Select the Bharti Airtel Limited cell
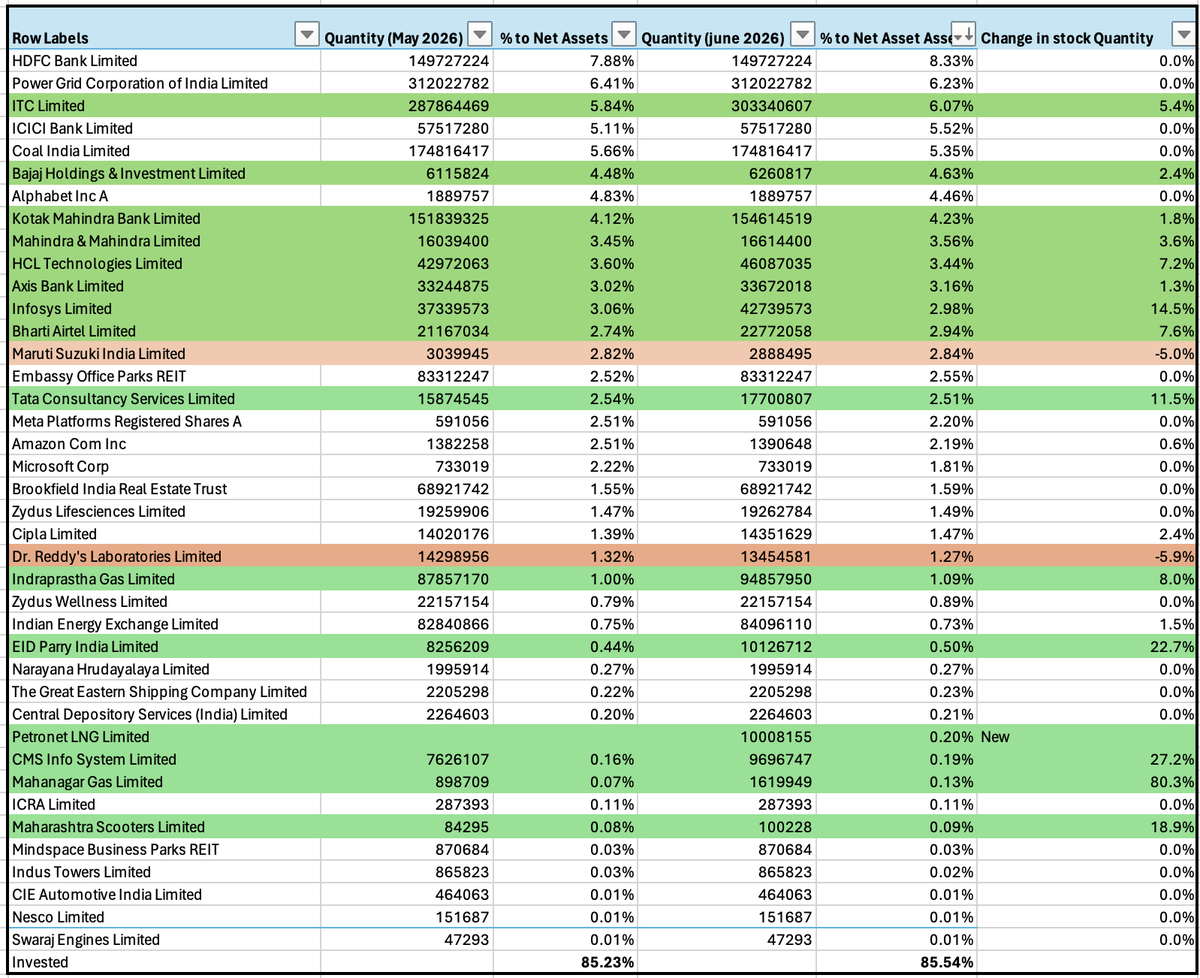Screen dimensions: 1200x978 coord(163,331)
